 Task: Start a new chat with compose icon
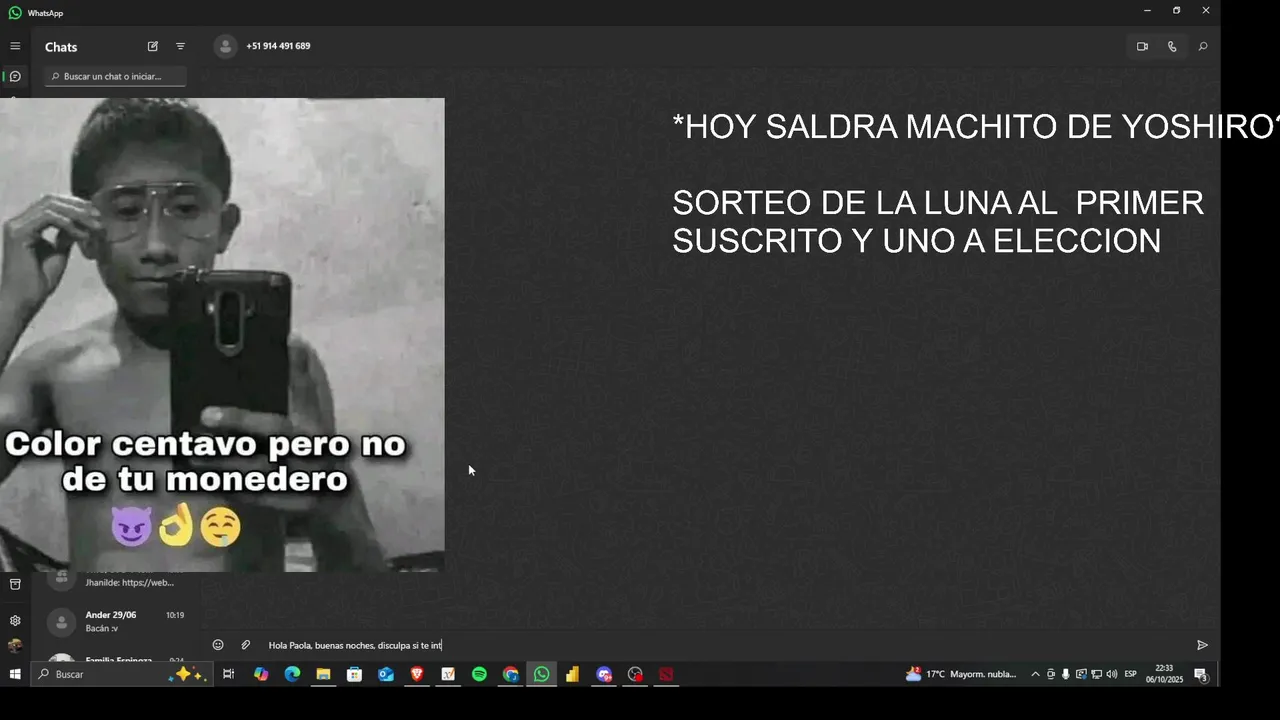153,46
